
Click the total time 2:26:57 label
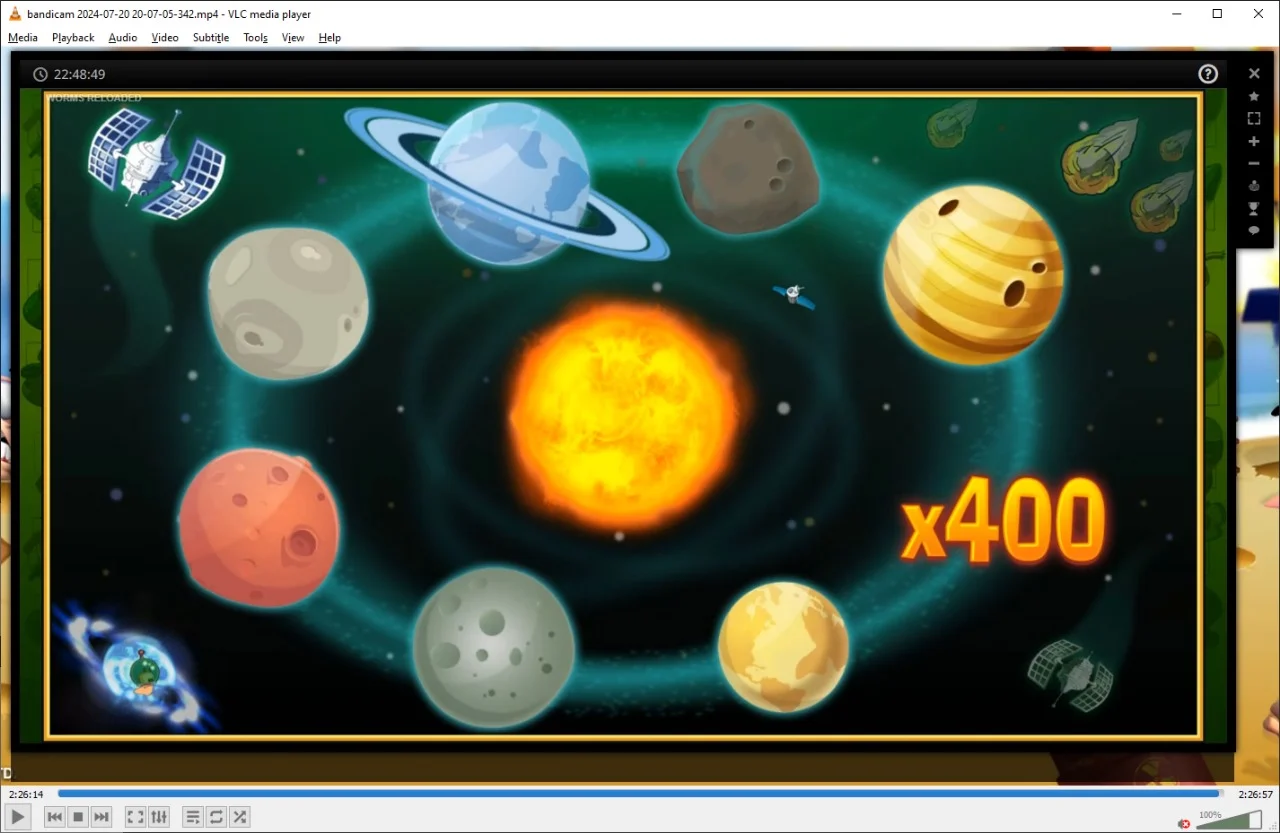(1256, 794)
